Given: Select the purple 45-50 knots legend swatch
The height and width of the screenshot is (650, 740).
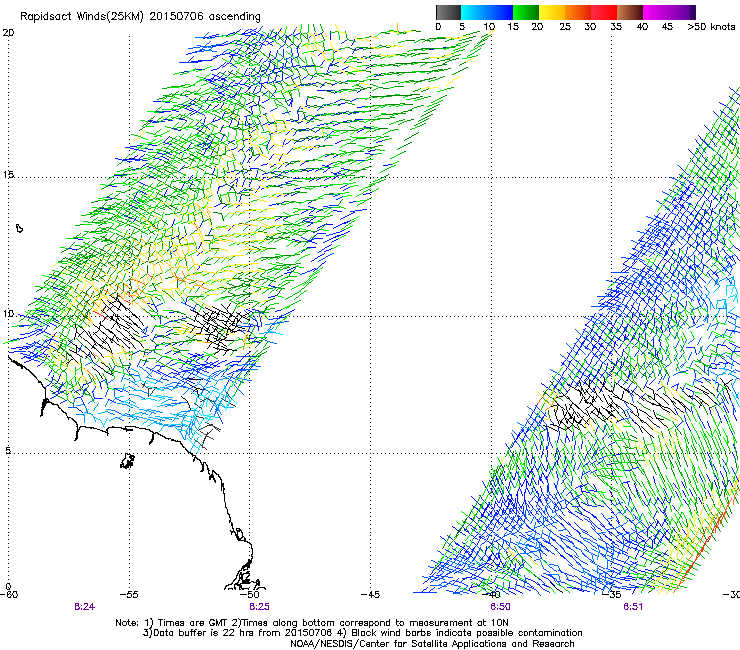Looking at the screenshot, I should pos(682,12).
